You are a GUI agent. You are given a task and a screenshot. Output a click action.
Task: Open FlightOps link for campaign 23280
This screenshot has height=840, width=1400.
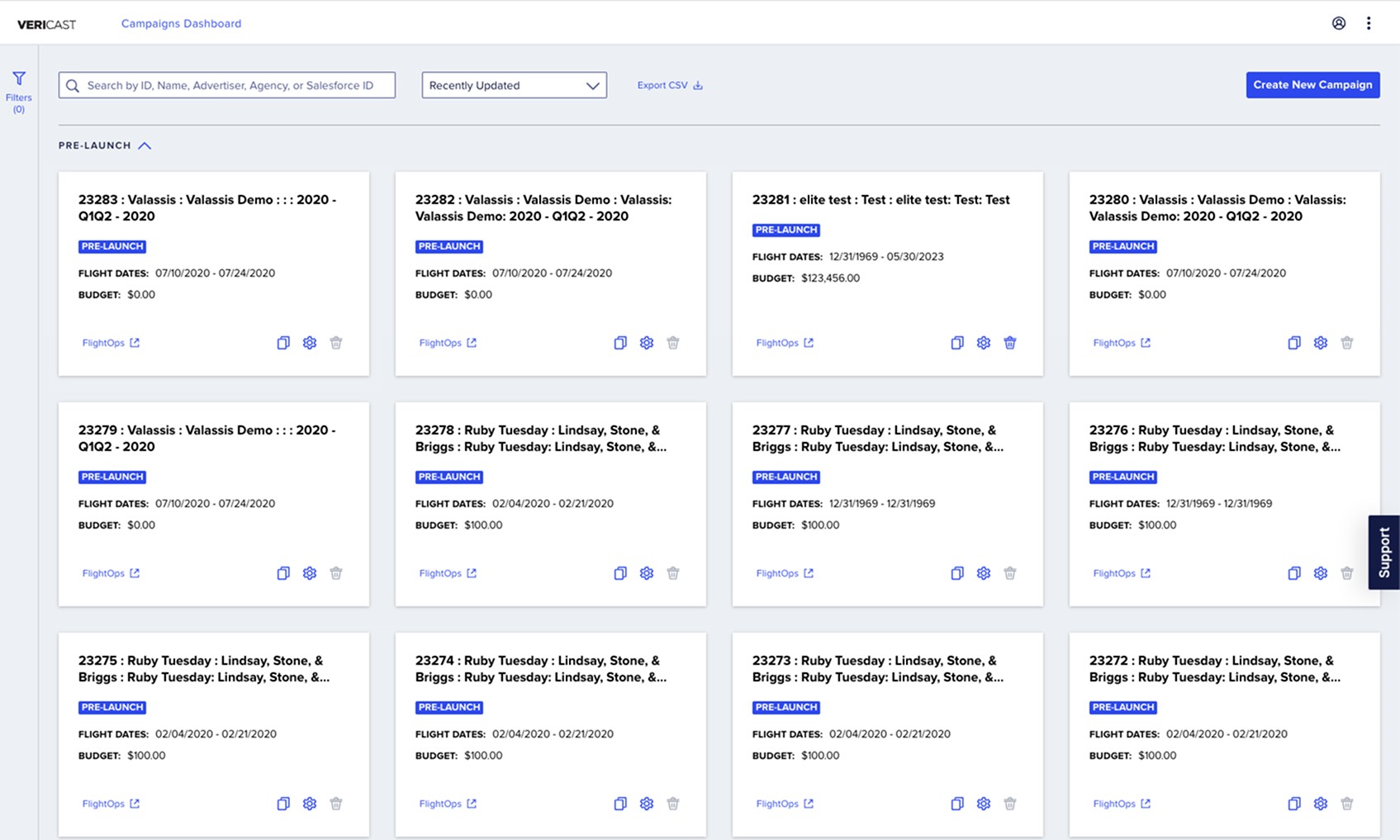[x=1122, y=343]
